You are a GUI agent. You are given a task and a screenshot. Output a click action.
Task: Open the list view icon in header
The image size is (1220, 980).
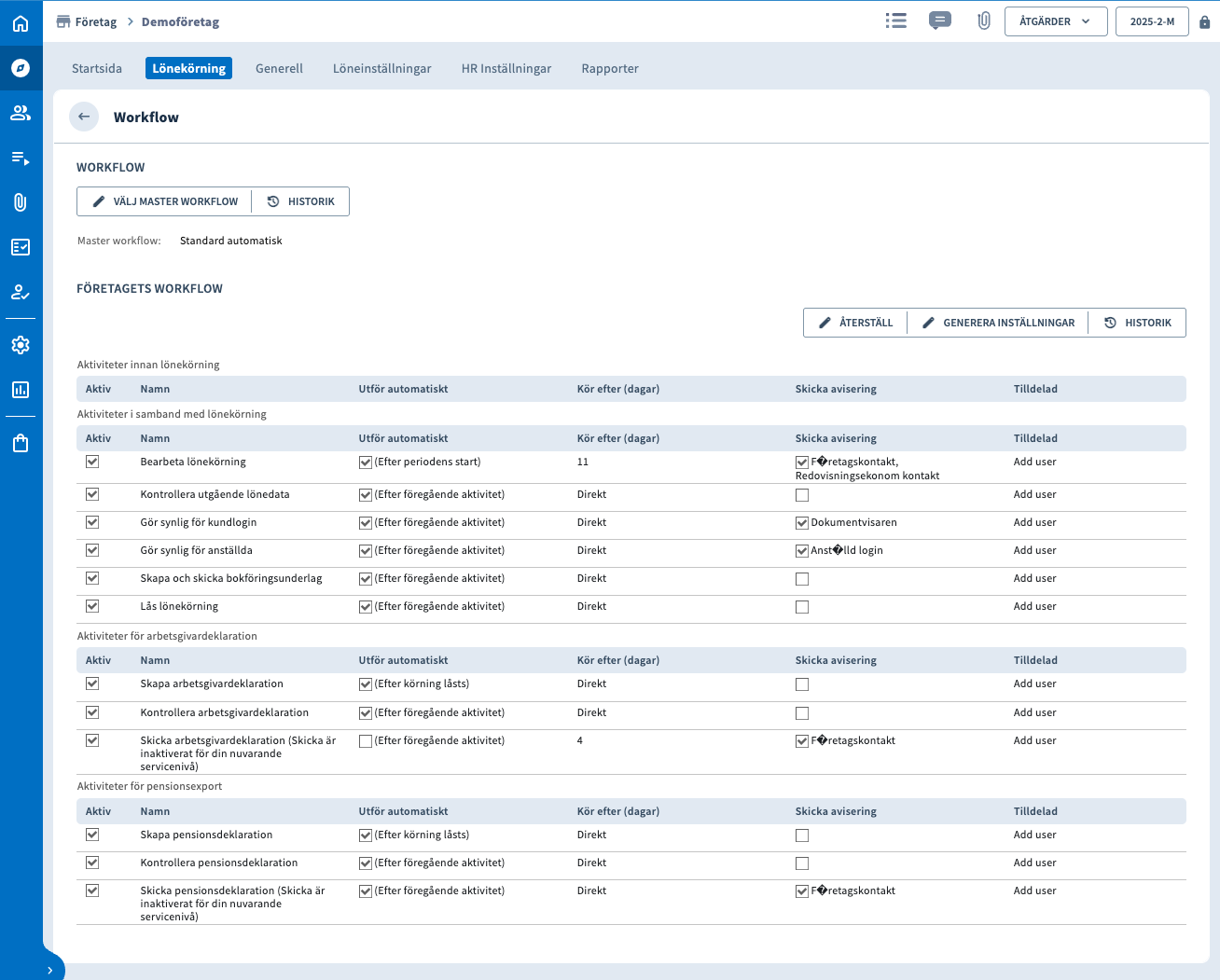click(895, 21)
